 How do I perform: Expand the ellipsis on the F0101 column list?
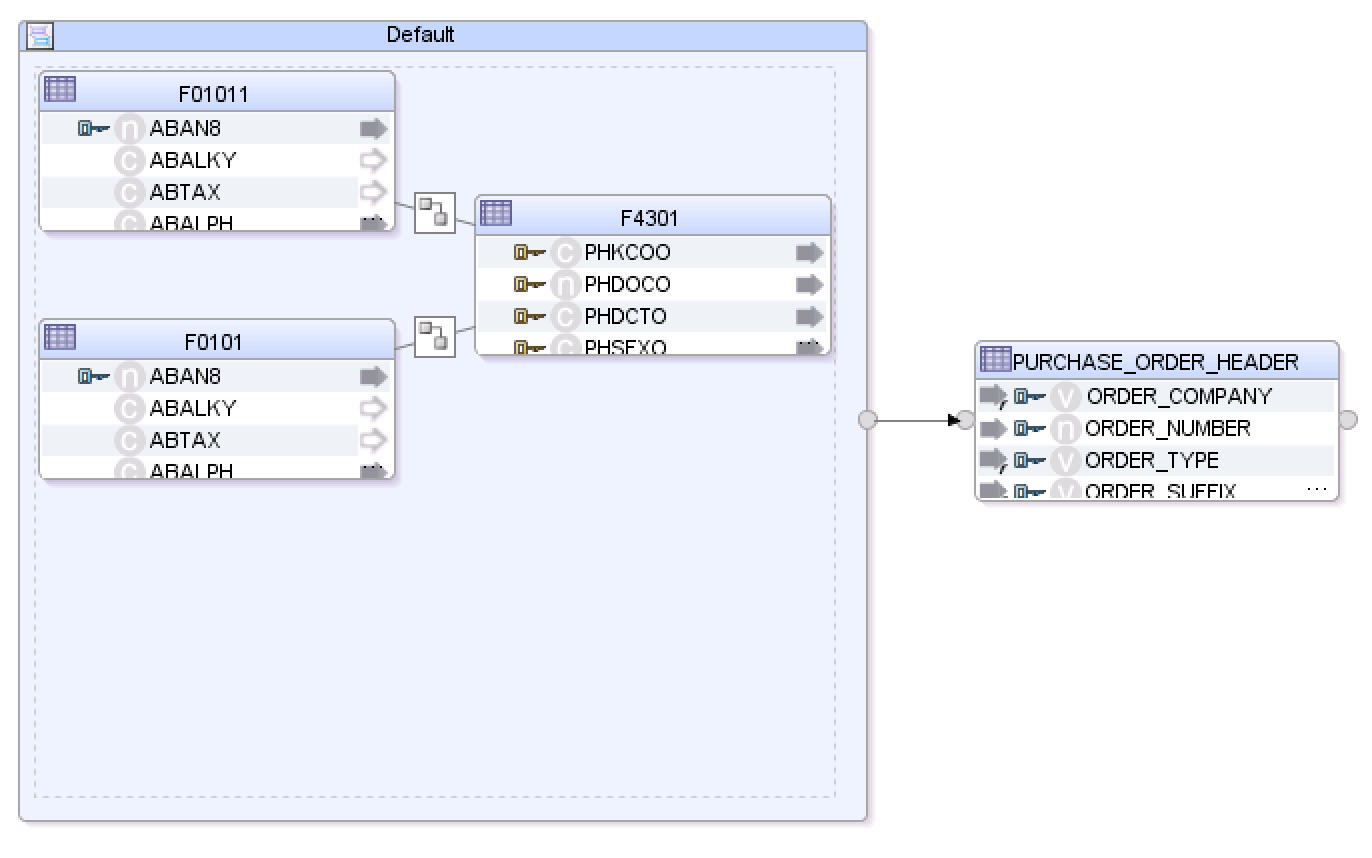(x=375, y=470)
